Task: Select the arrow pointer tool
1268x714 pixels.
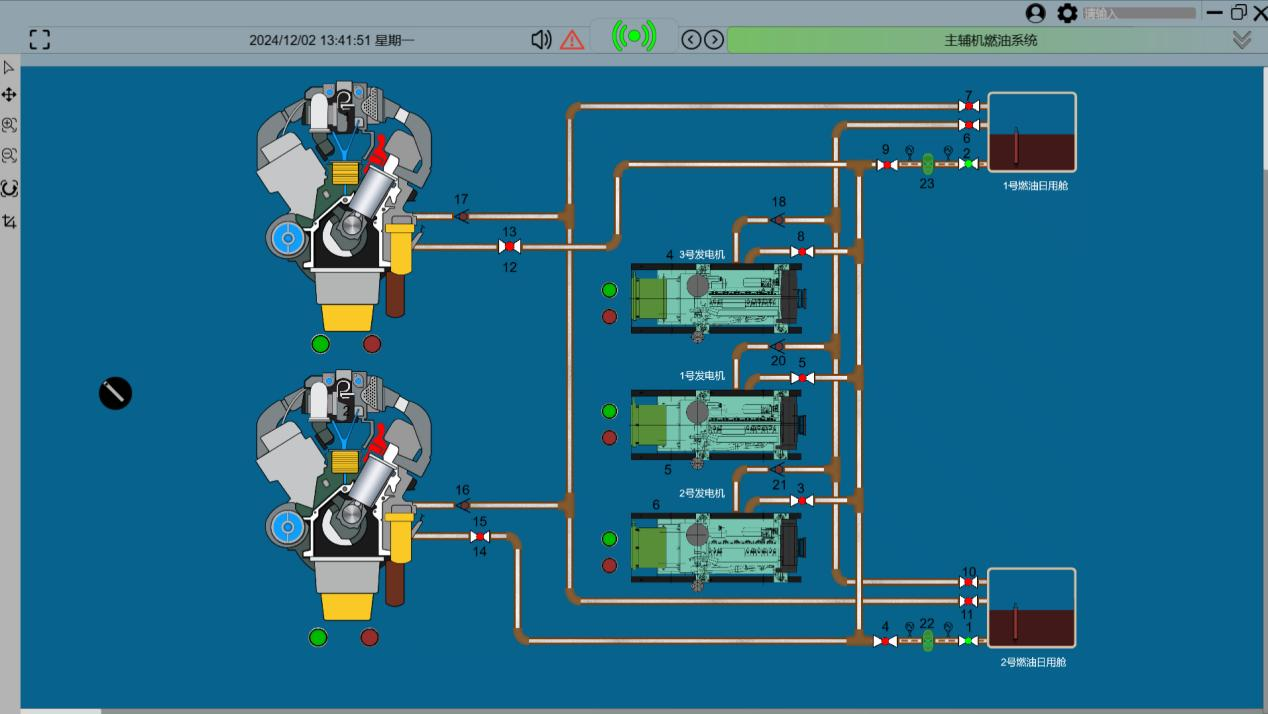Action: [x=8, y=66]
